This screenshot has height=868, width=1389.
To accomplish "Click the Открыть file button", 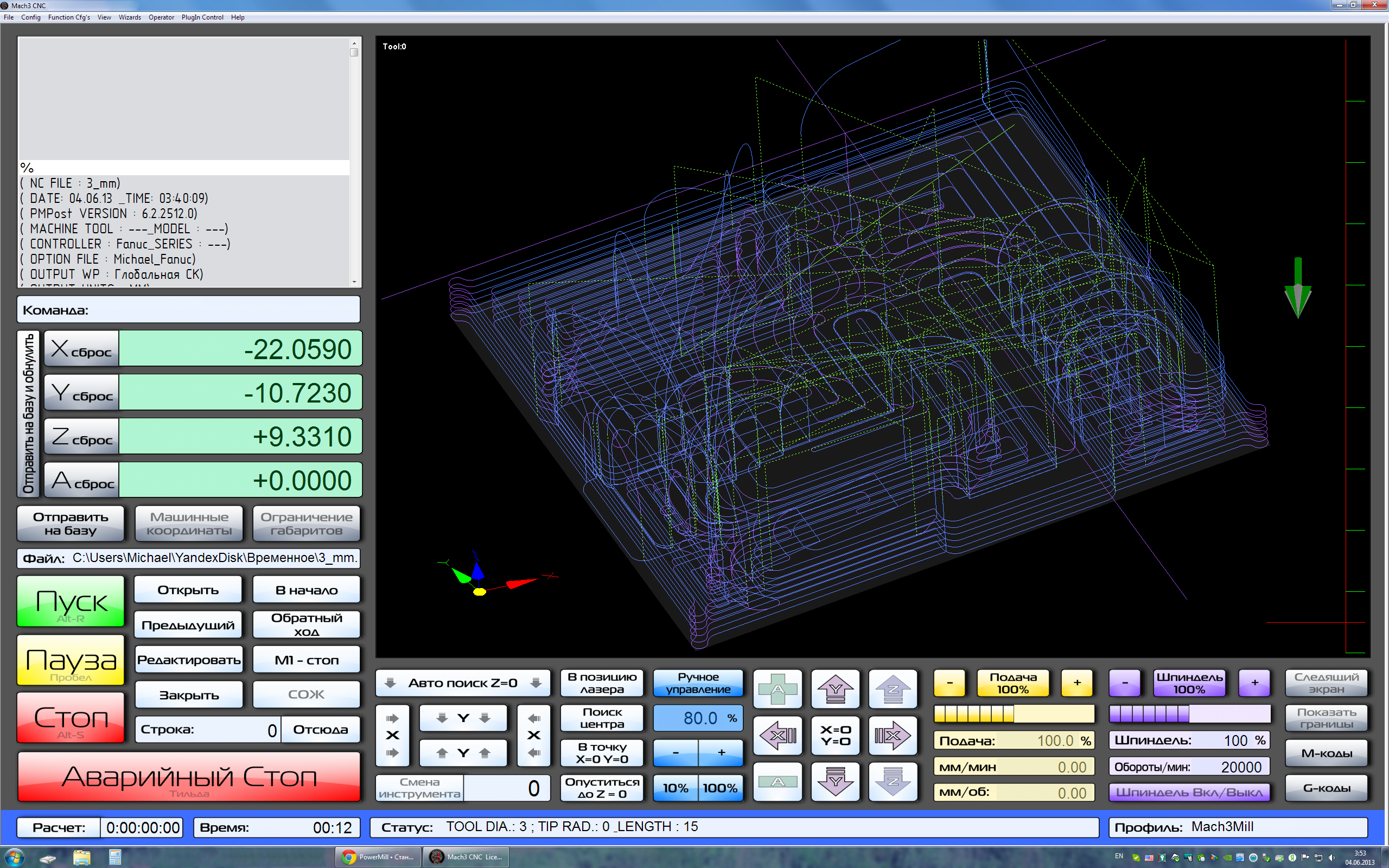I will click(x=188, y=590).
